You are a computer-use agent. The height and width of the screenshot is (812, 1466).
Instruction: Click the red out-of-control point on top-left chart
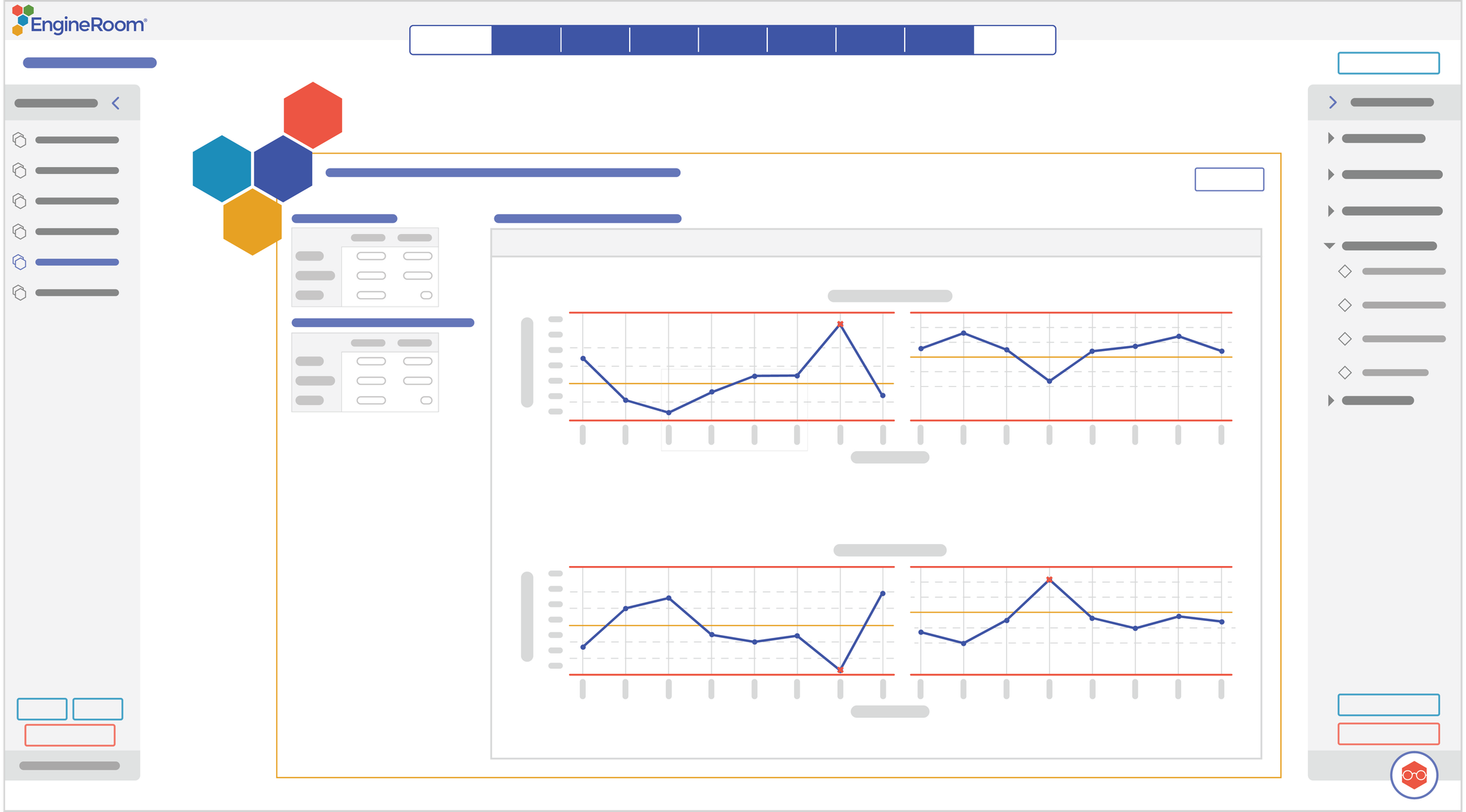point(840,324)
